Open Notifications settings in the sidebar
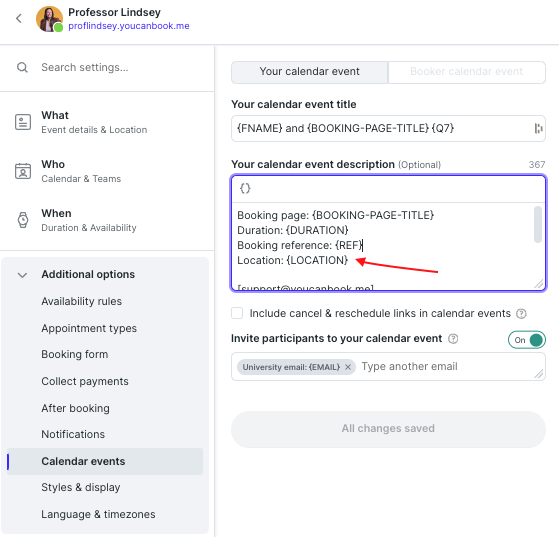This screenshot has height=537, width=559. click(73, 434)
